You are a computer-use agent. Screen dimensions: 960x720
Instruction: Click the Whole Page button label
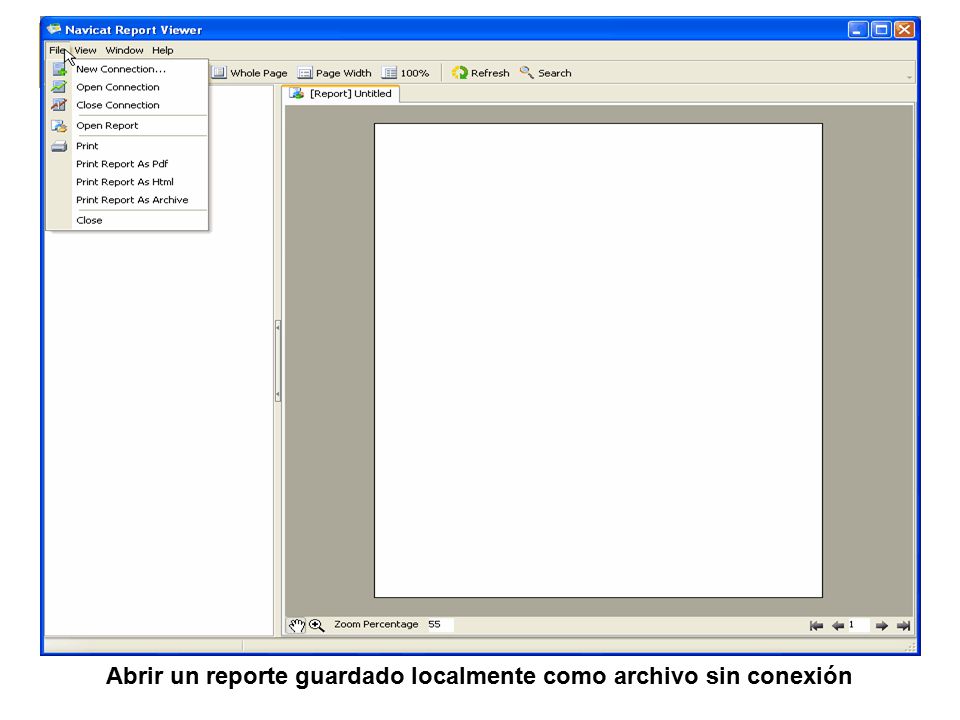click(259, 73)
